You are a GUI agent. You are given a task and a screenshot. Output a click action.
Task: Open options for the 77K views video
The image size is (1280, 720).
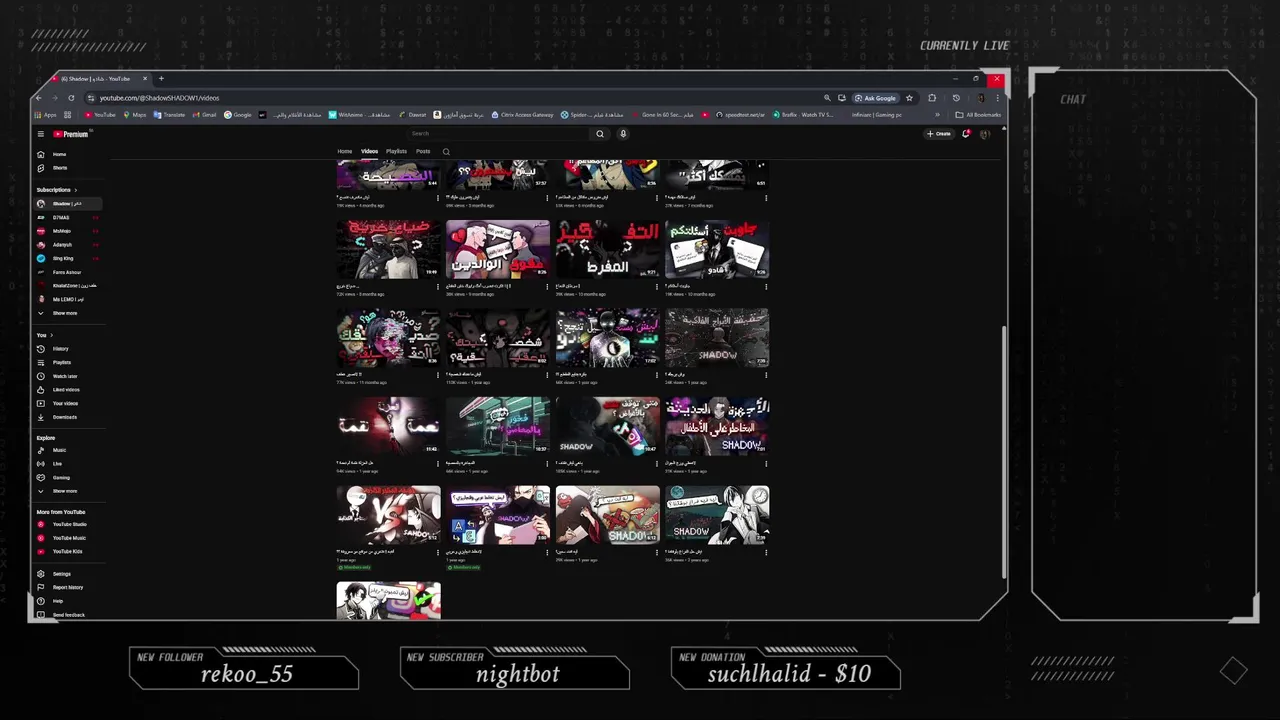438,374
